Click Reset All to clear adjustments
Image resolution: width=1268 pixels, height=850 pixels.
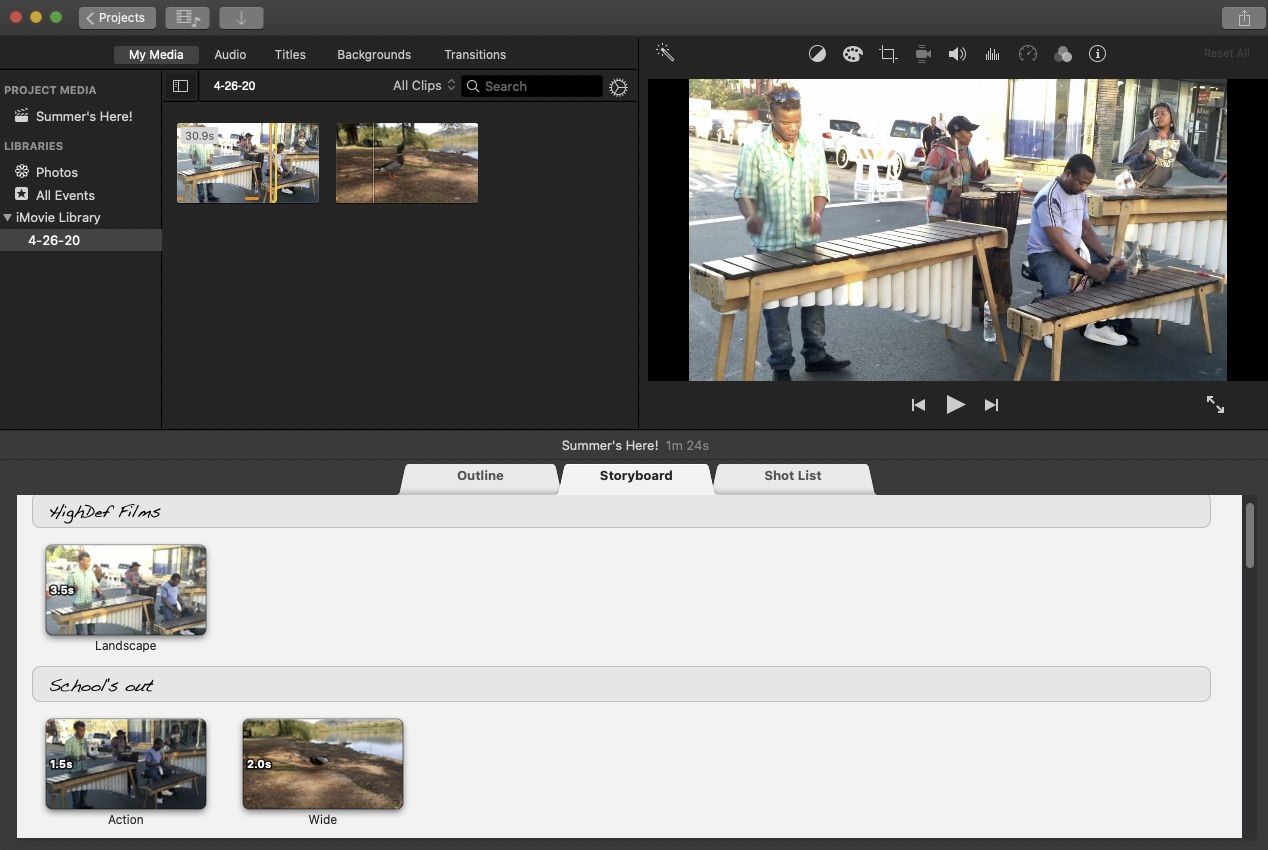pos(1226,53)
